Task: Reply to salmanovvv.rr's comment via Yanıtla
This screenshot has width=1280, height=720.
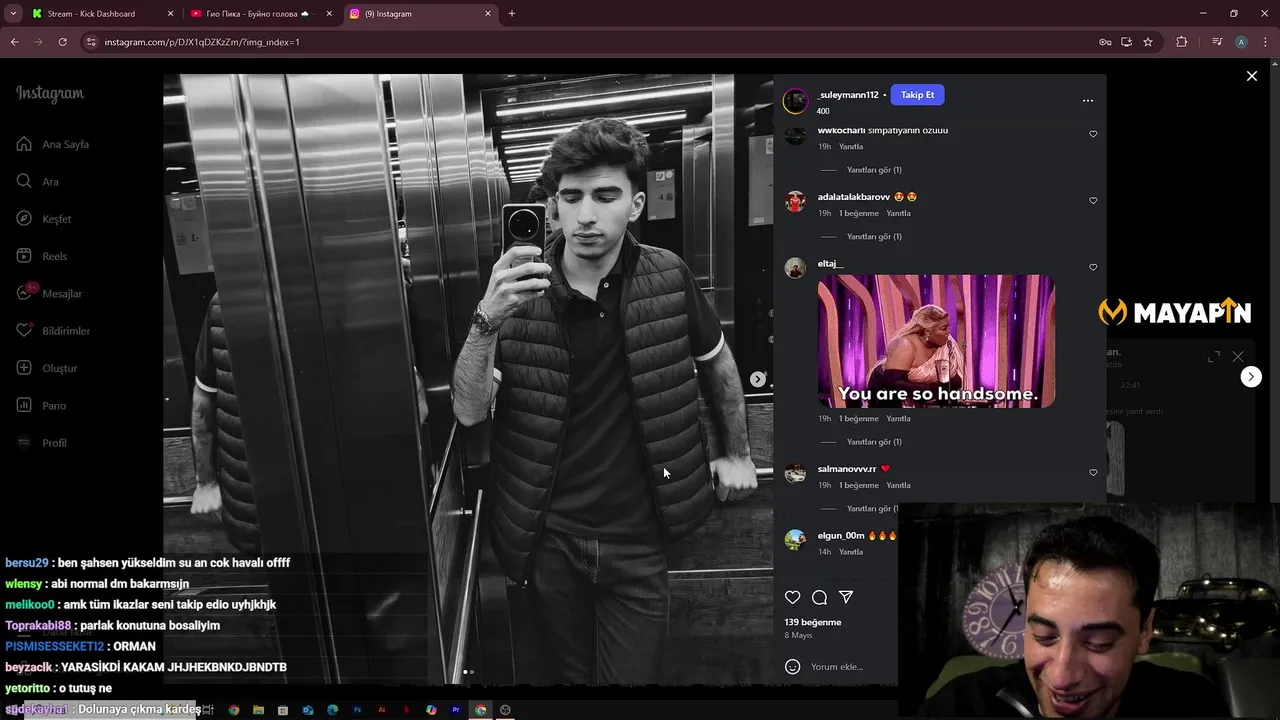Action: pyautogui.click(x=898, y=485)
